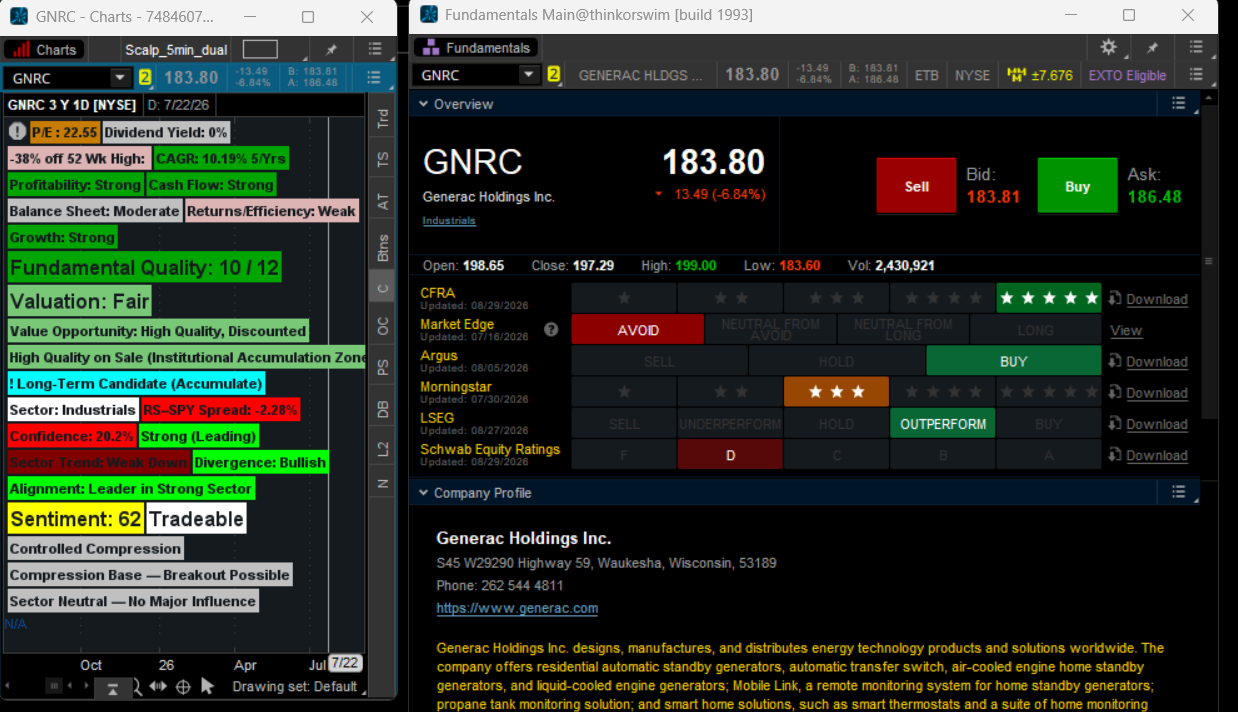The image size is (1238, 712).
Task: Click Market Edge AVOID rating cell
Action: pyautogui.click(x=637, y=330)
